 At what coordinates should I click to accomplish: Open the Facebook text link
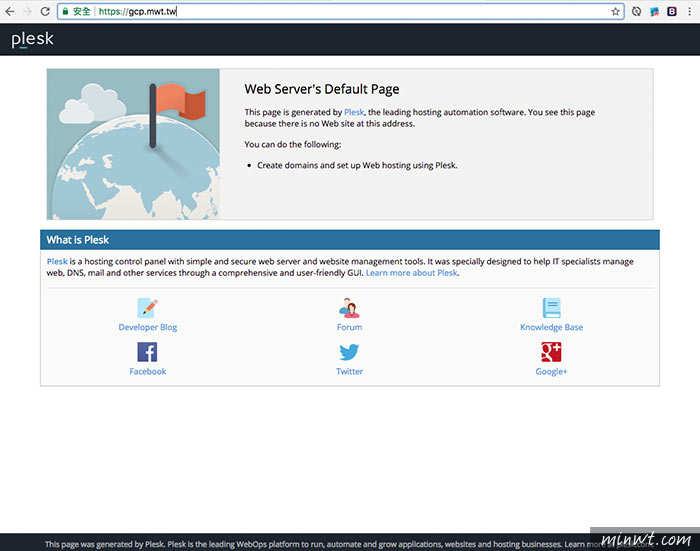pos(148,372)
